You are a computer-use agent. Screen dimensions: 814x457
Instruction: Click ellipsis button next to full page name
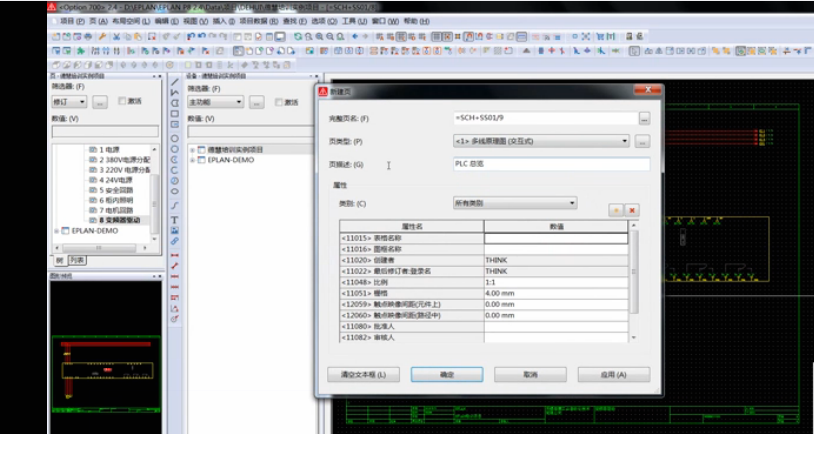click(644, 119)
